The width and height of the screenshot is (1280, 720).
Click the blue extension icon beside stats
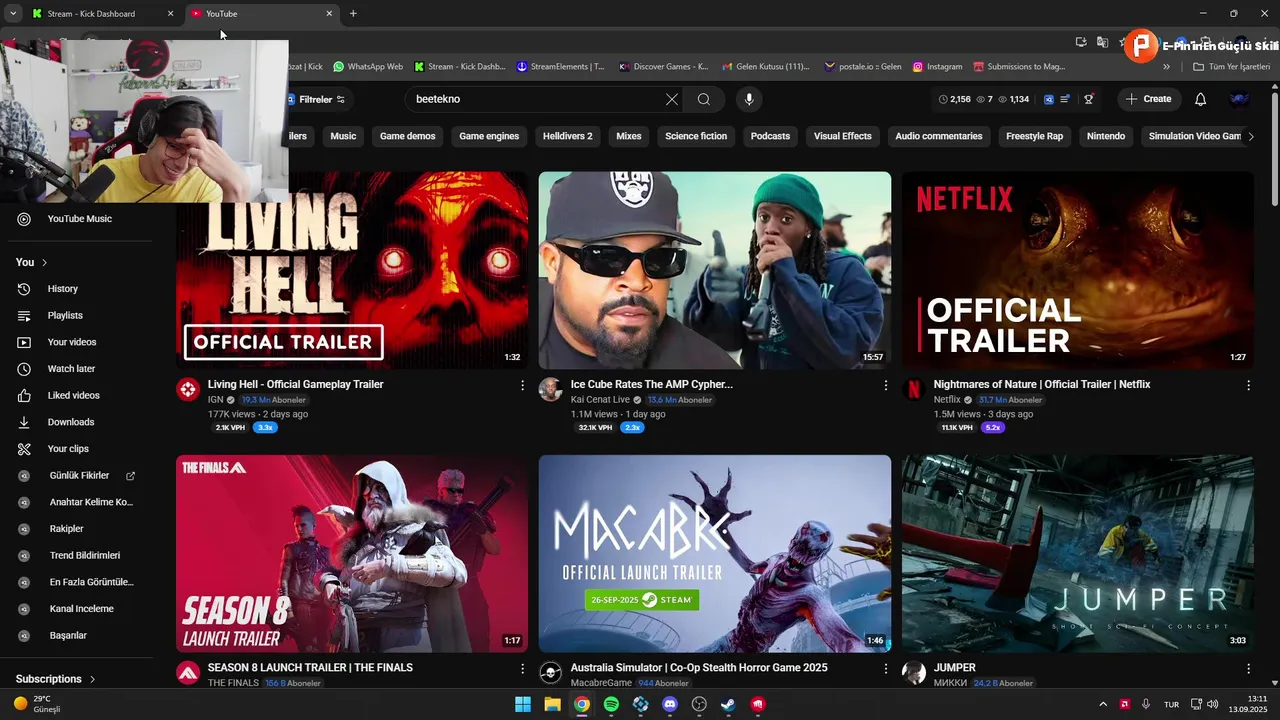tap(1048, 99)
